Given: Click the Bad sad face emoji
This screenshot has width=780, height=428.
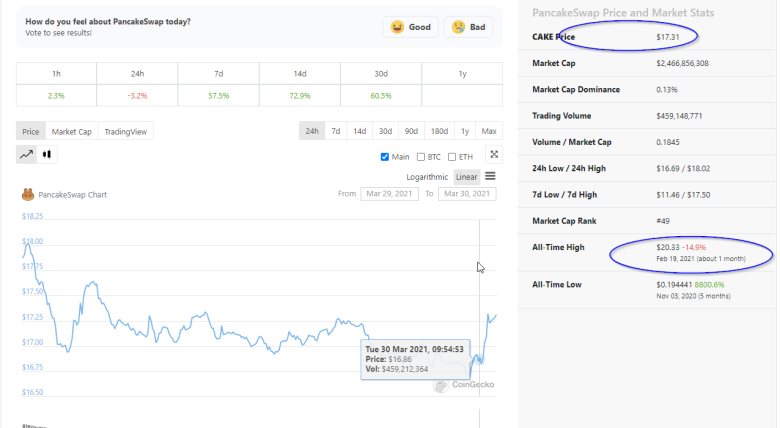Looking at the screenshot, I should tap(458, 27).
